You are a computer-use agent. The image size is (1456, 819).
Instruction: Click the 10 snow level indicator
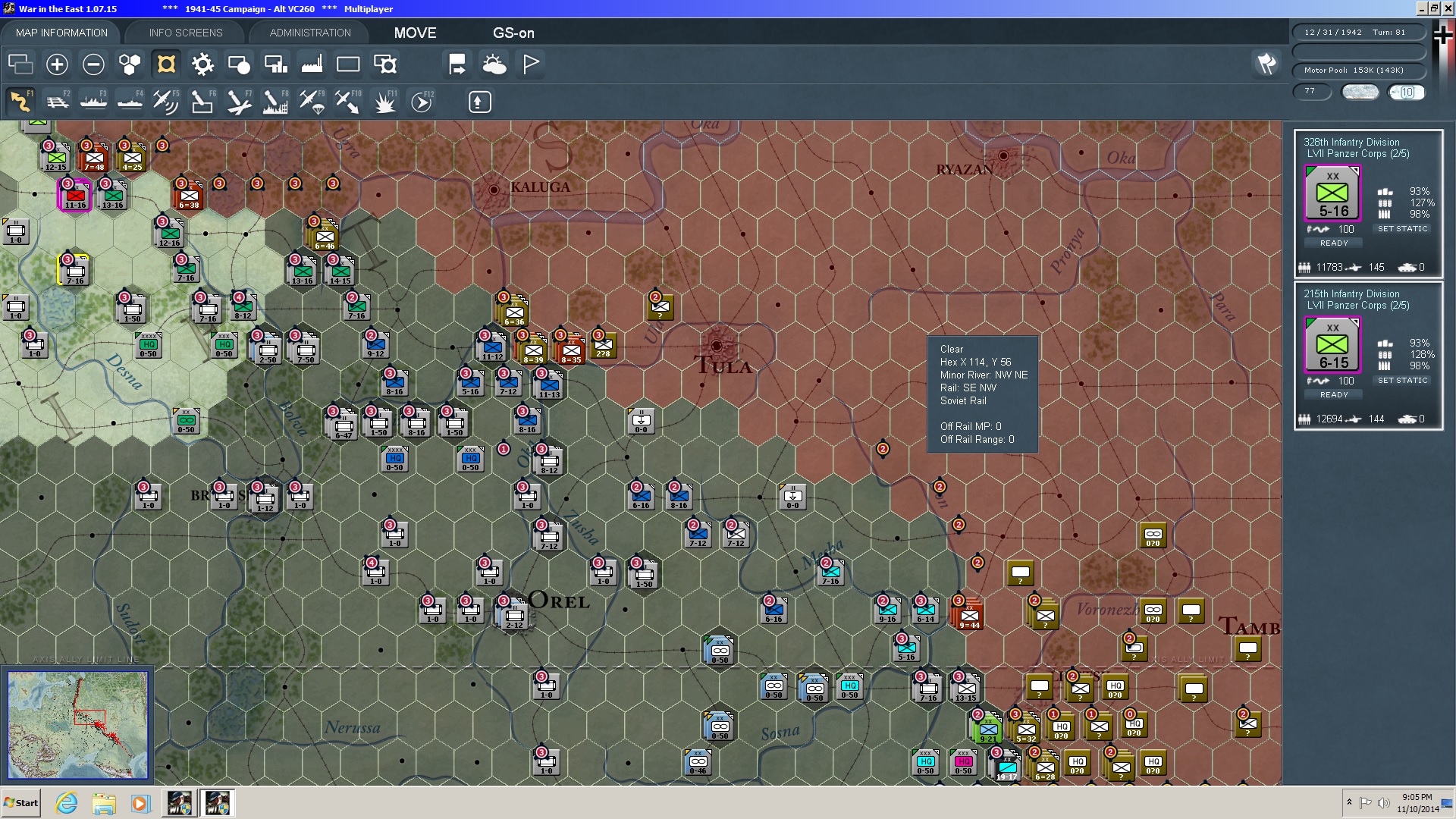coord(1407,92)
